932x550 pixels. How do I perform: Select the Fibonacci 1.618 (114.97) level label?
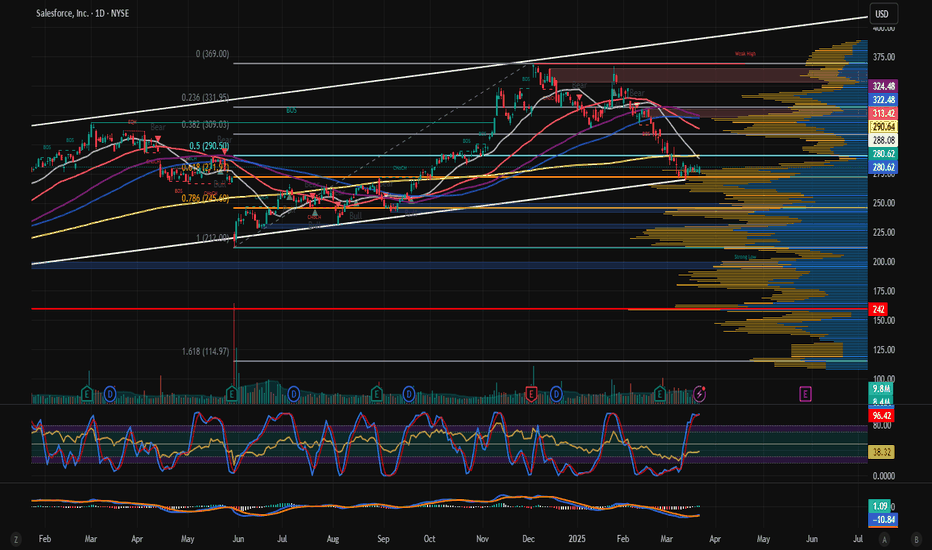205,351
